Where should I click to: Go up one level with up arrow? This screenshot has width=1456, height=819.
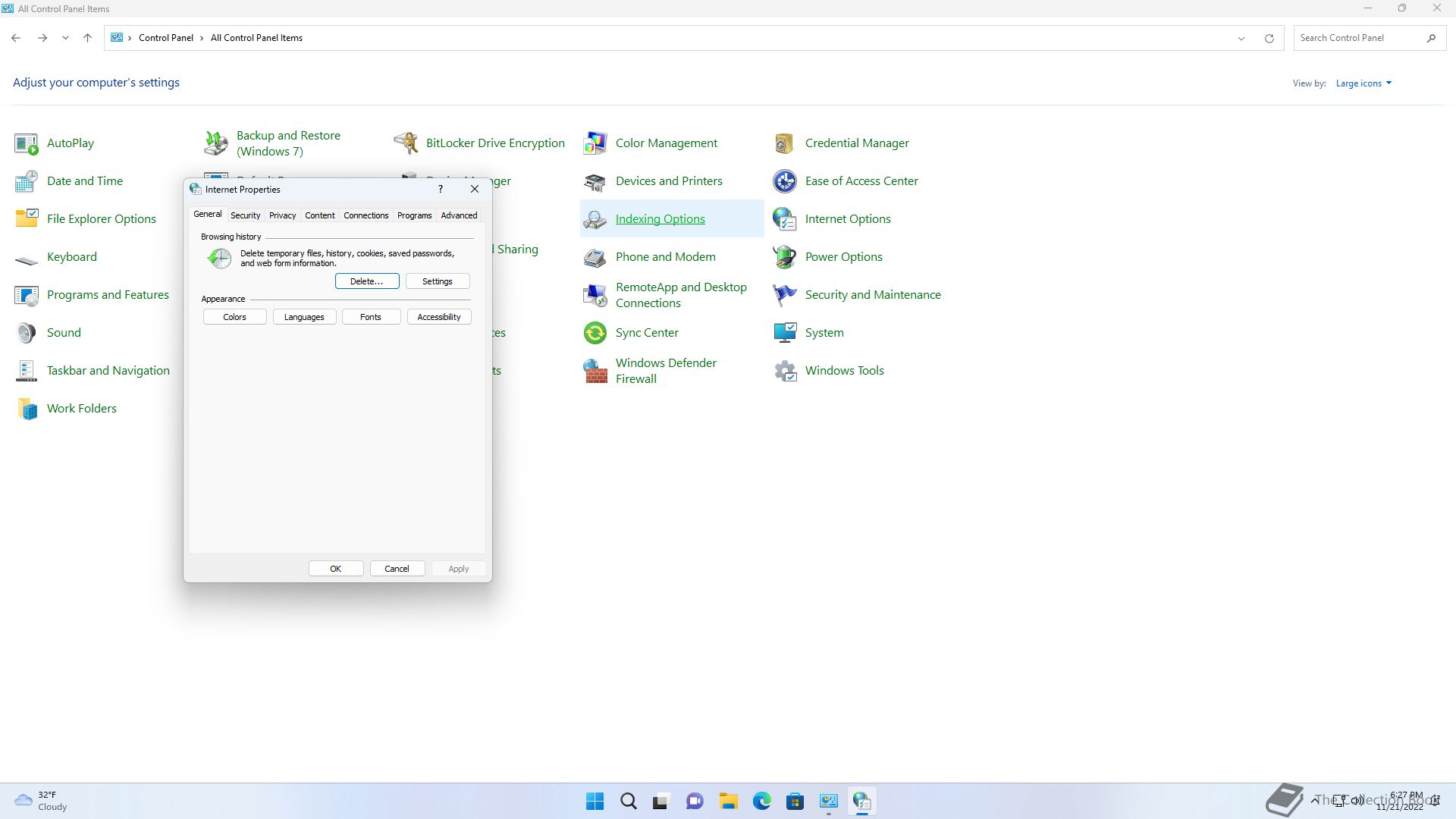tap(87, 38)
